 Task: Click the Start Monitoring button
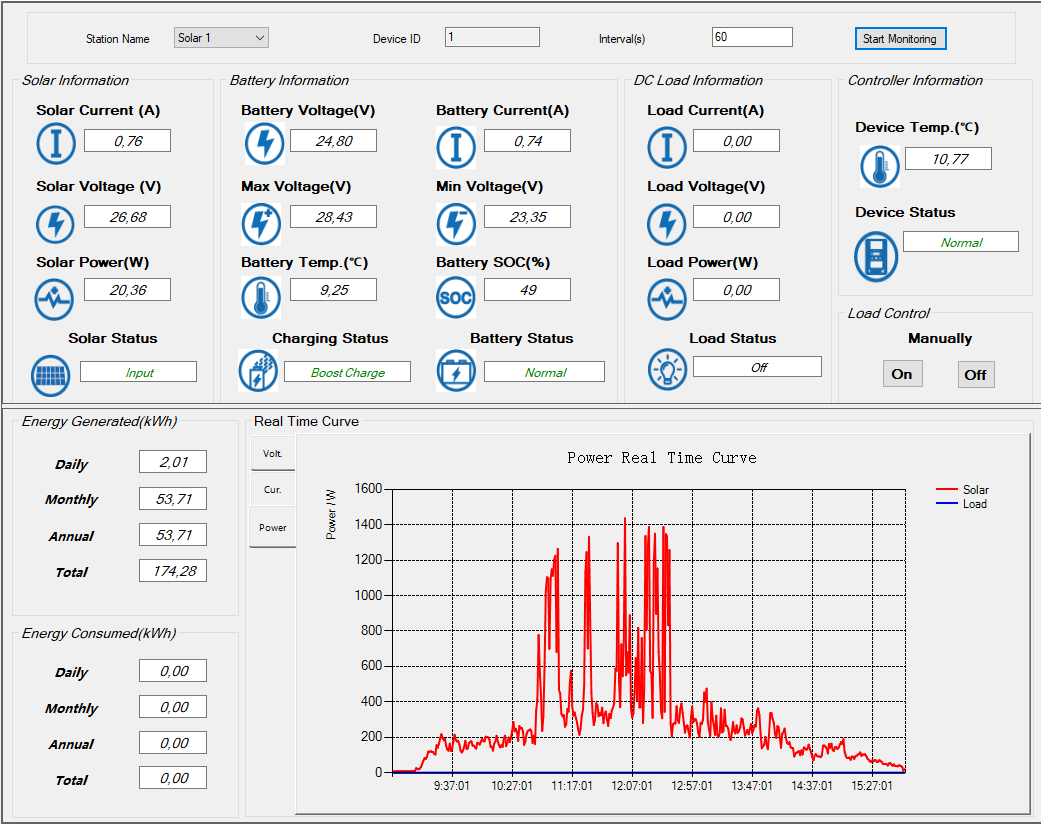click(900, 39)
